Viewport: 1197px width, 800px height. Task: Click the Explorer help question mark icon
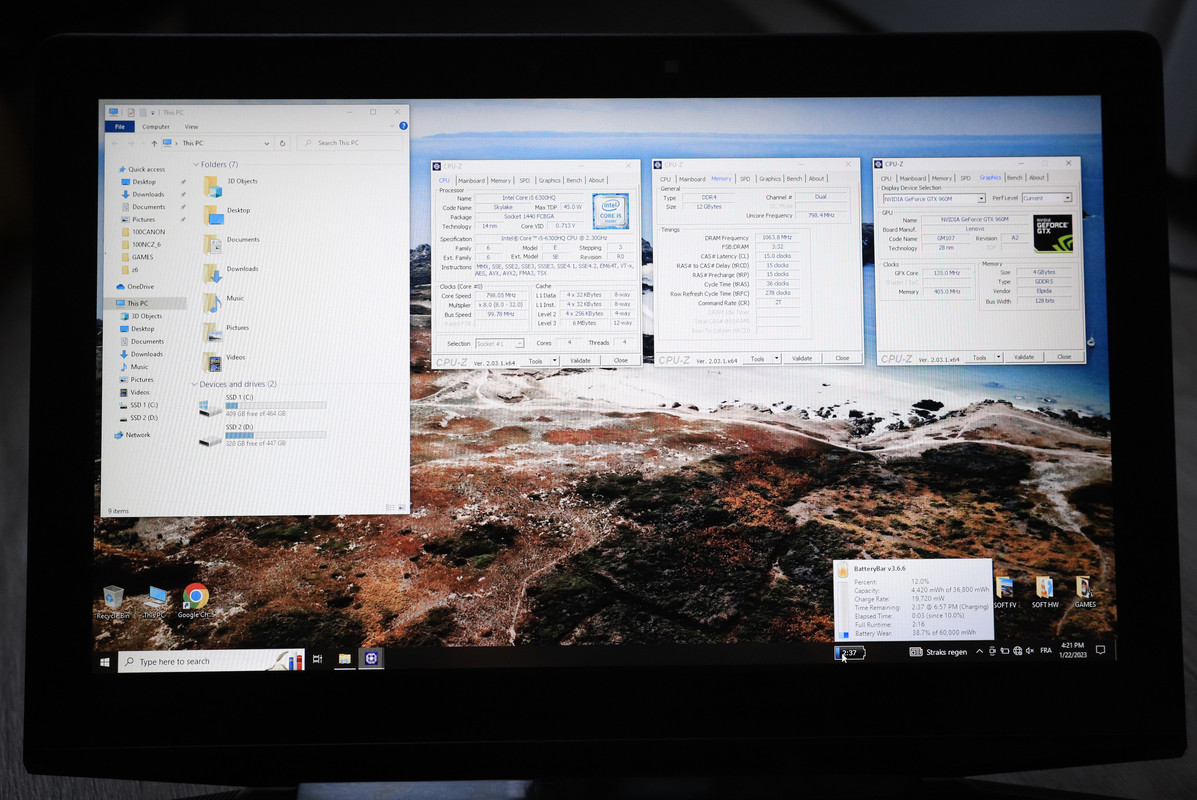pos(403,126)
